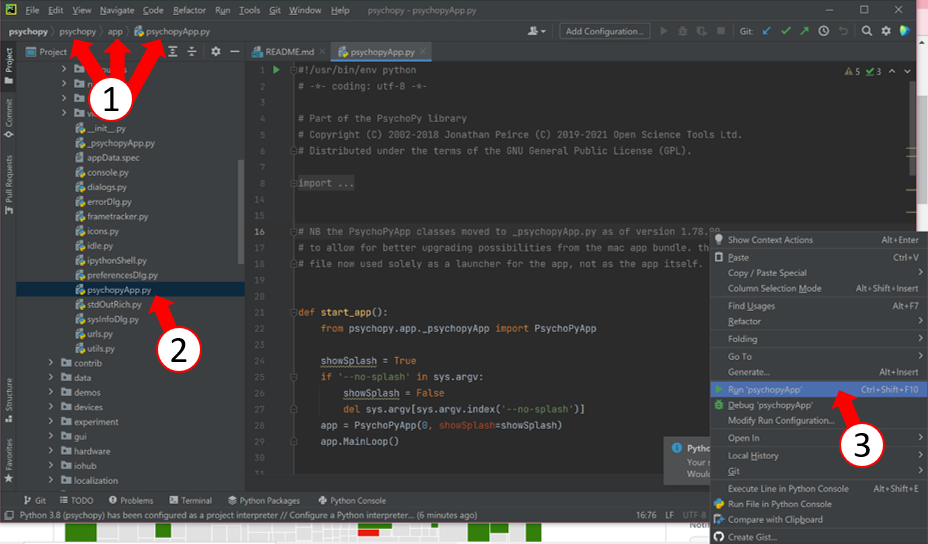Expand the demos folder

52,393
